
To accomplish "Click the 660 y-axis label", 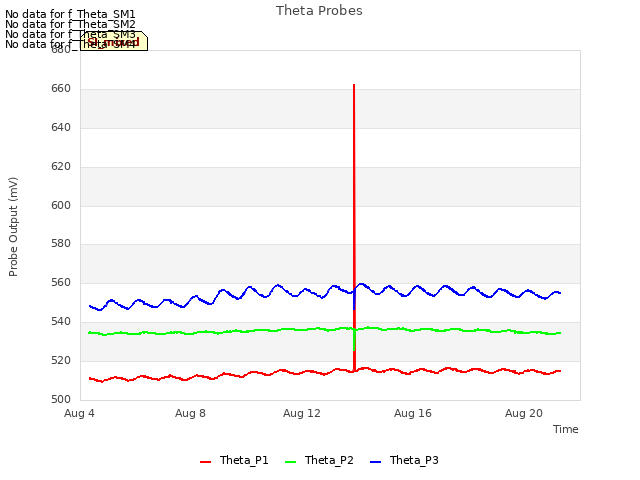I will coord(61,89).
